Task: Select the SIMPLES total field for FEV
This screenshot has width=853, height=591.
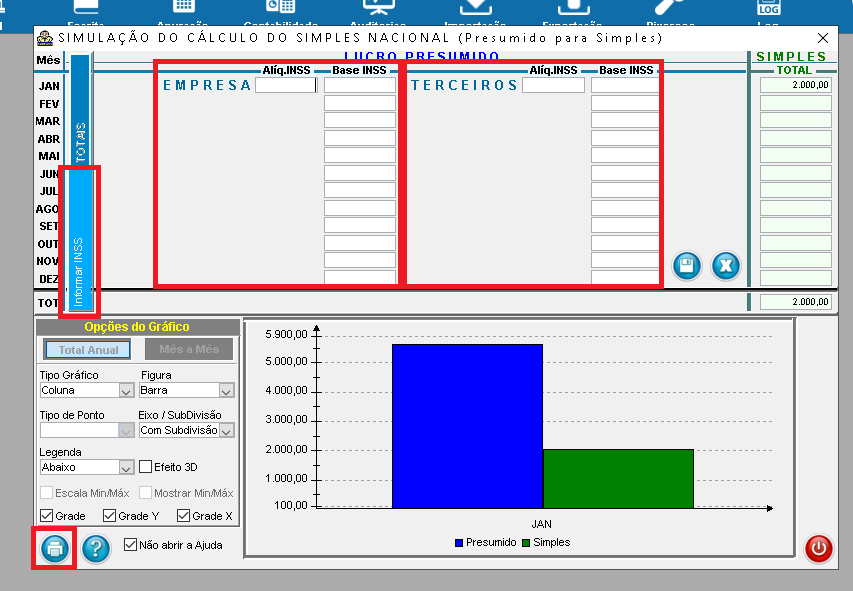Action: tap(795, 103)
